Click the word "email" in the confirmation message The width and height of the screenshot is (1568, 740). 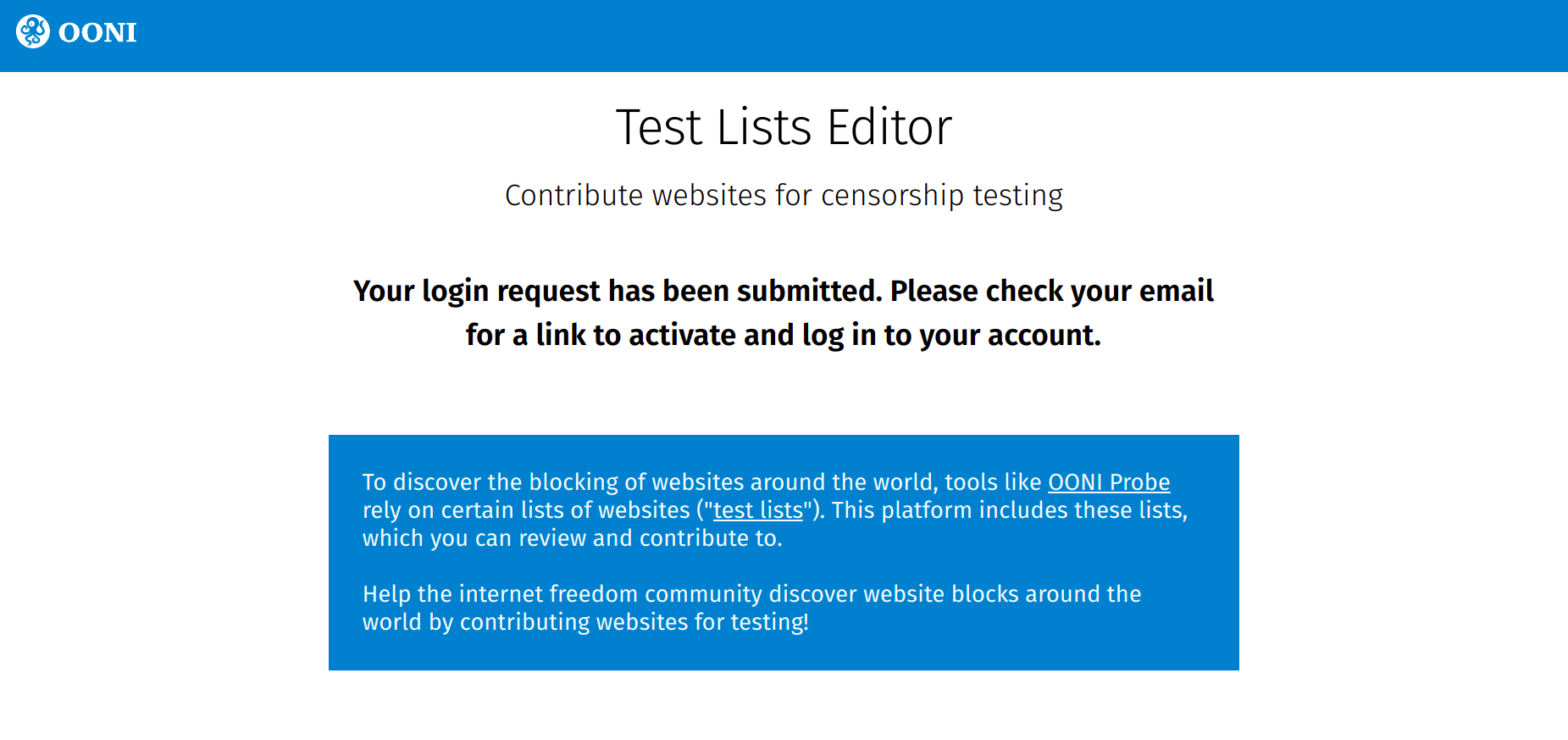tap(1176, 291)
